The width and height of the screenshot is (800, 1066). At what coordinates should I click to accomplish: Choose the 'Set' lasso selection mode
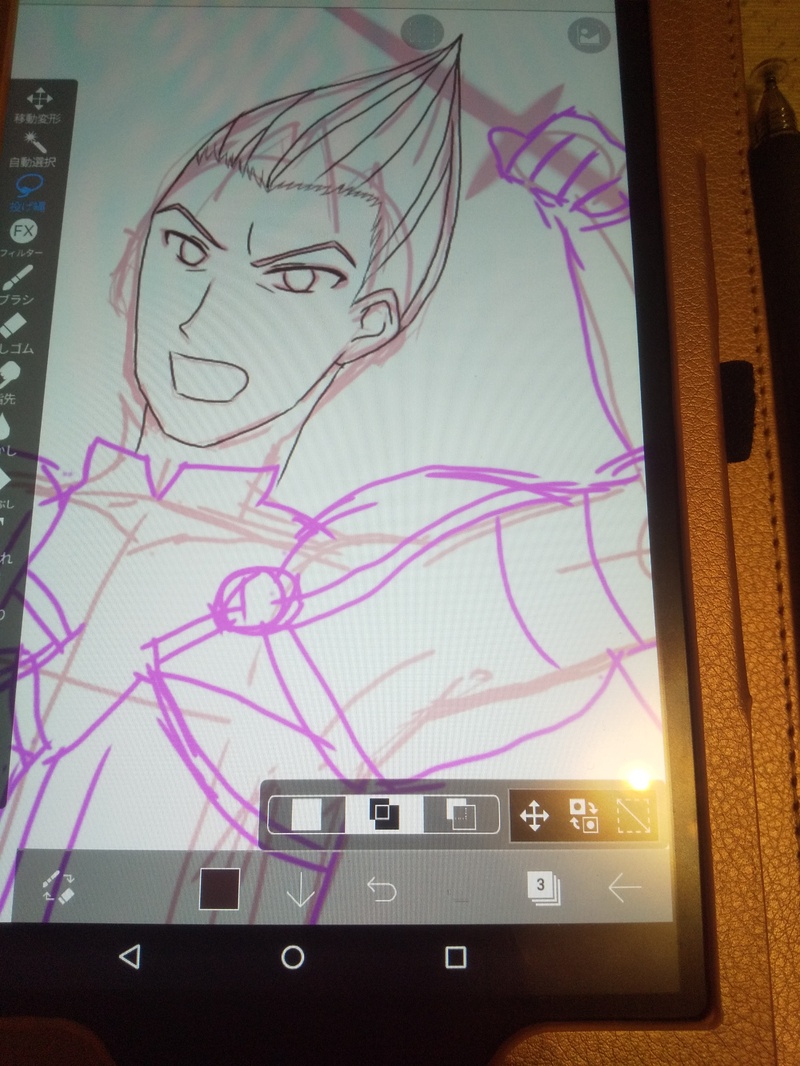tap(307, 814)
